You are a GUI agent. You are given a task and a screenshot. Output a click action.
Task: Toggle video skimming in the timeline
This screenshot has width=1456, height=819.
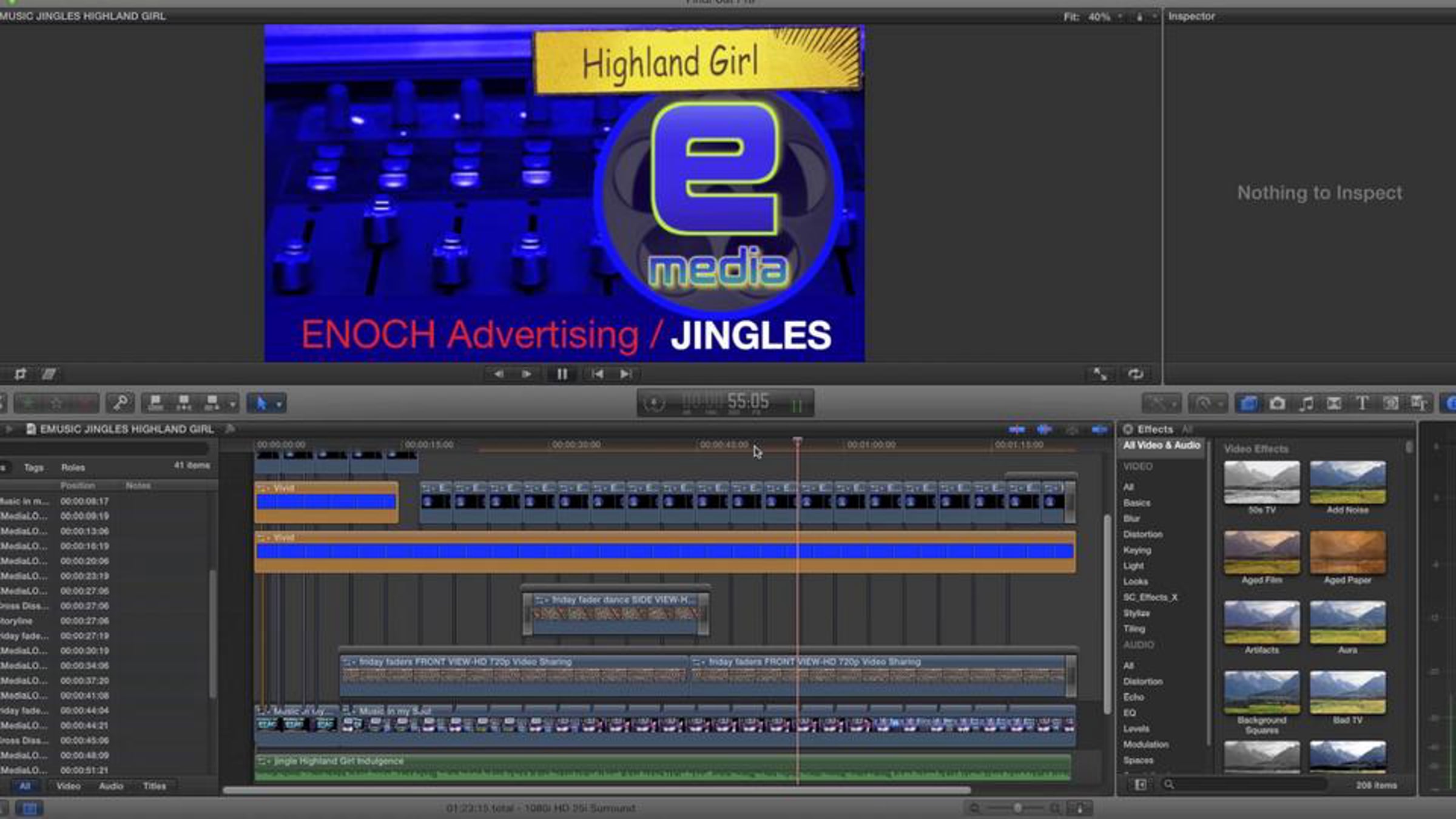coord(1017,430)
